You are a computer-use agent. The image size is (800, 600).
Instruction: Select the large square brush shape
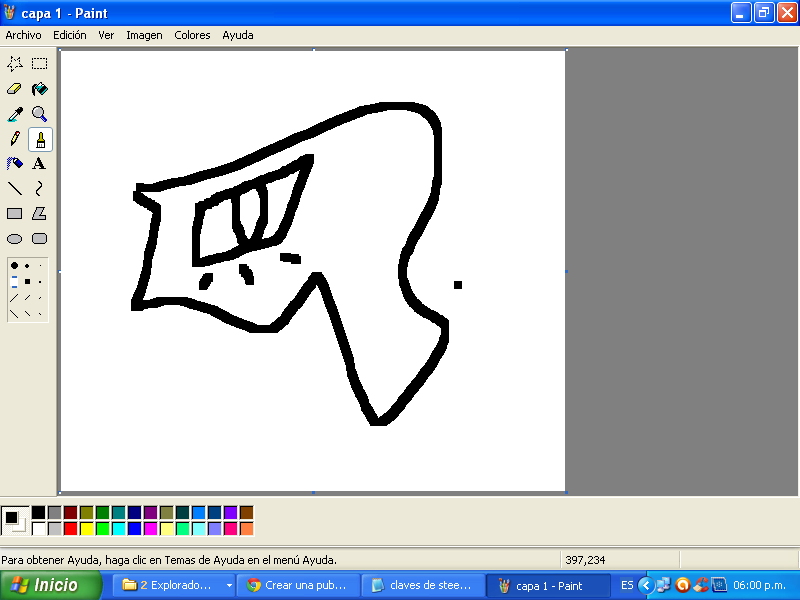click(x=14, y=282)
